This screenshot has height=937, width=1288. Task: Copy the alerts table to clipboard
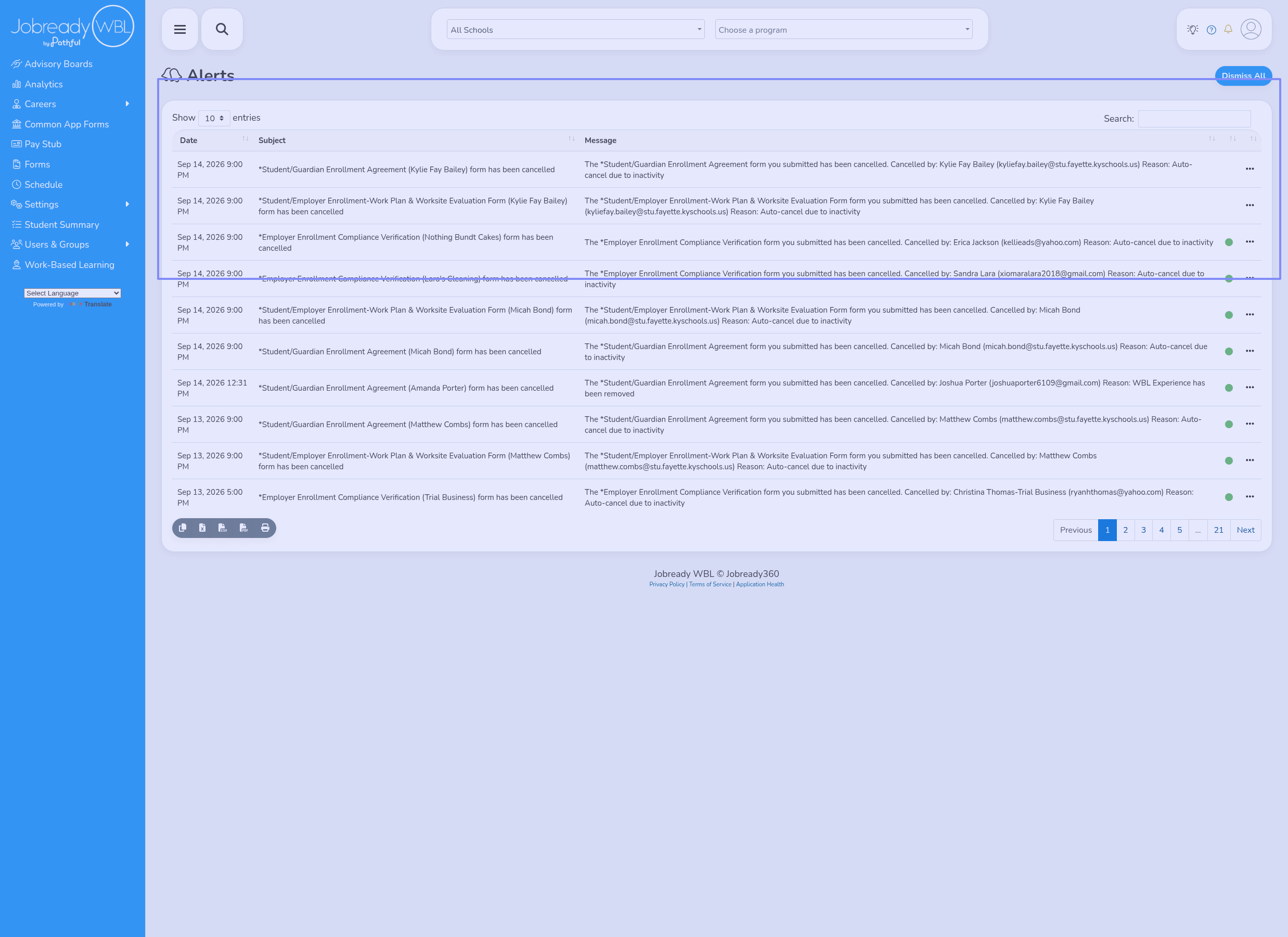pyautogui.click(x=182, y=528)
